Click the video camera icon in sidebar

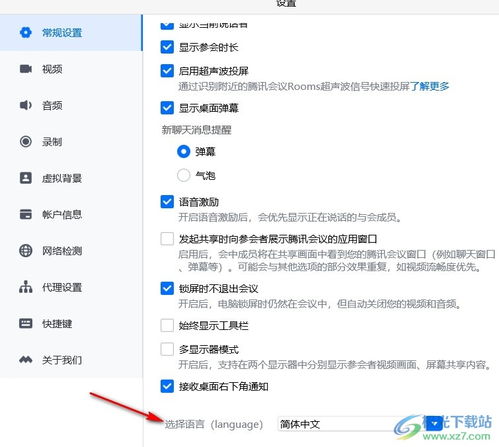click(x=26, y=69)
